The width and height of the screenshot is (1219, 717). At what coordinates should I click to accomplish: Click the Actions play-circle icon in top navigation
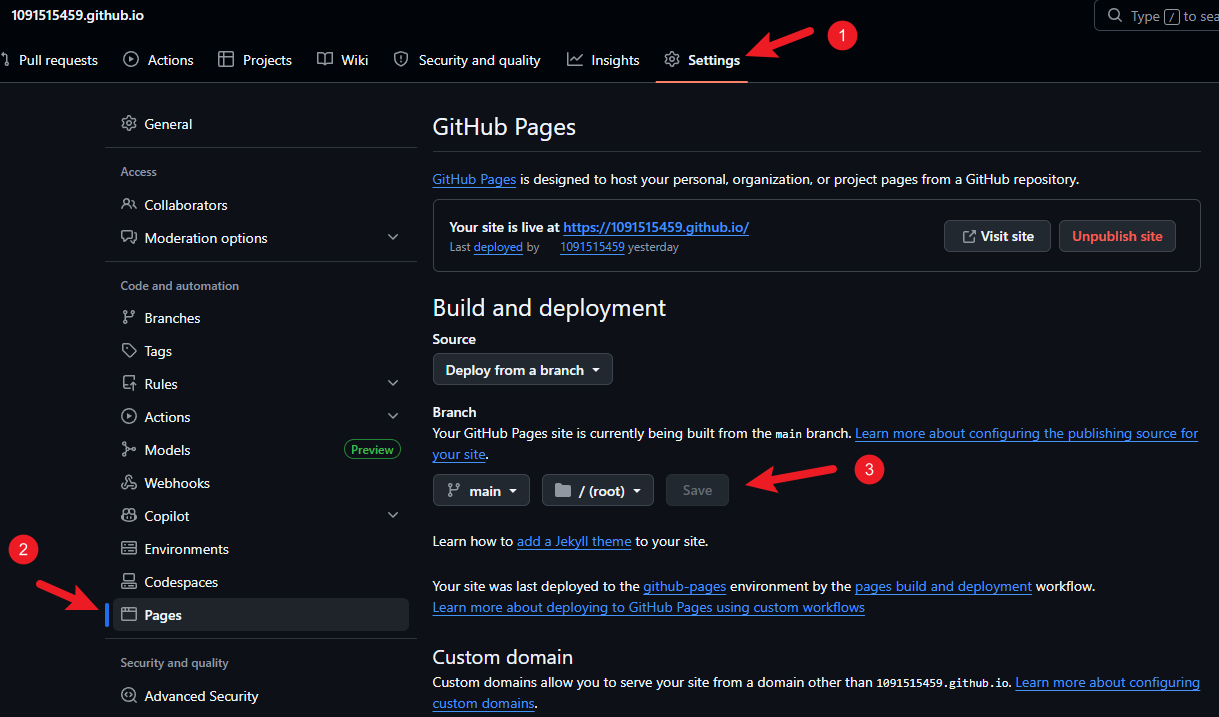[x=131, y=60]
